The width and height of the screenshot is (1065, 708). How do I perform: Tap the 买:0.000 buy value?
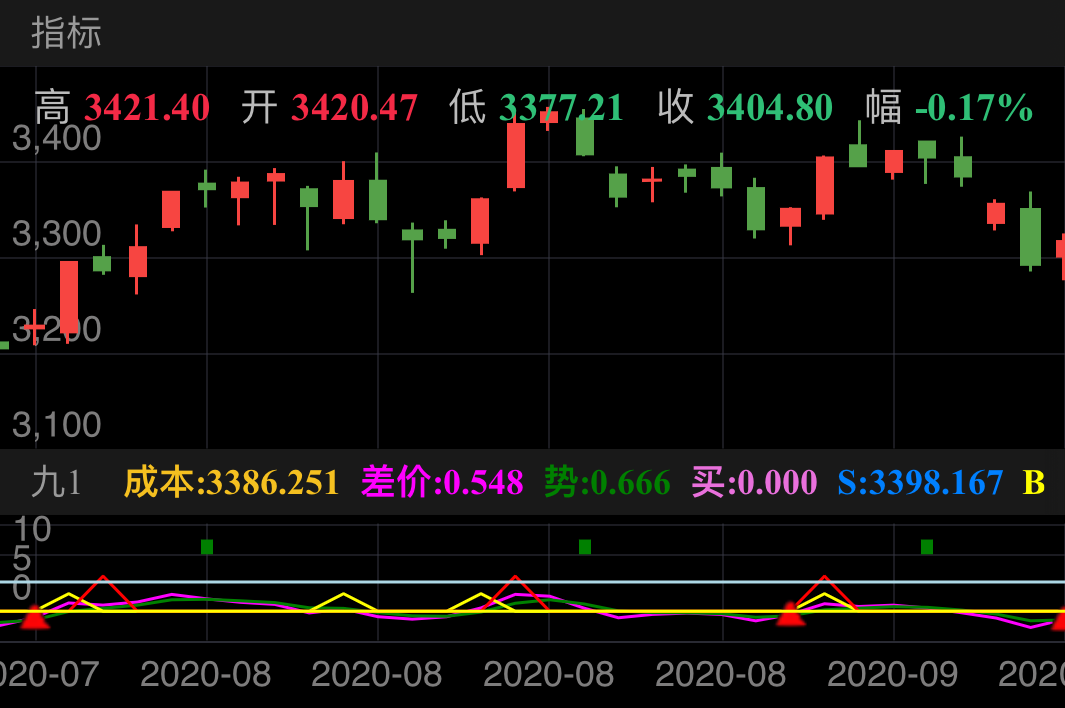tap(754, 483)
